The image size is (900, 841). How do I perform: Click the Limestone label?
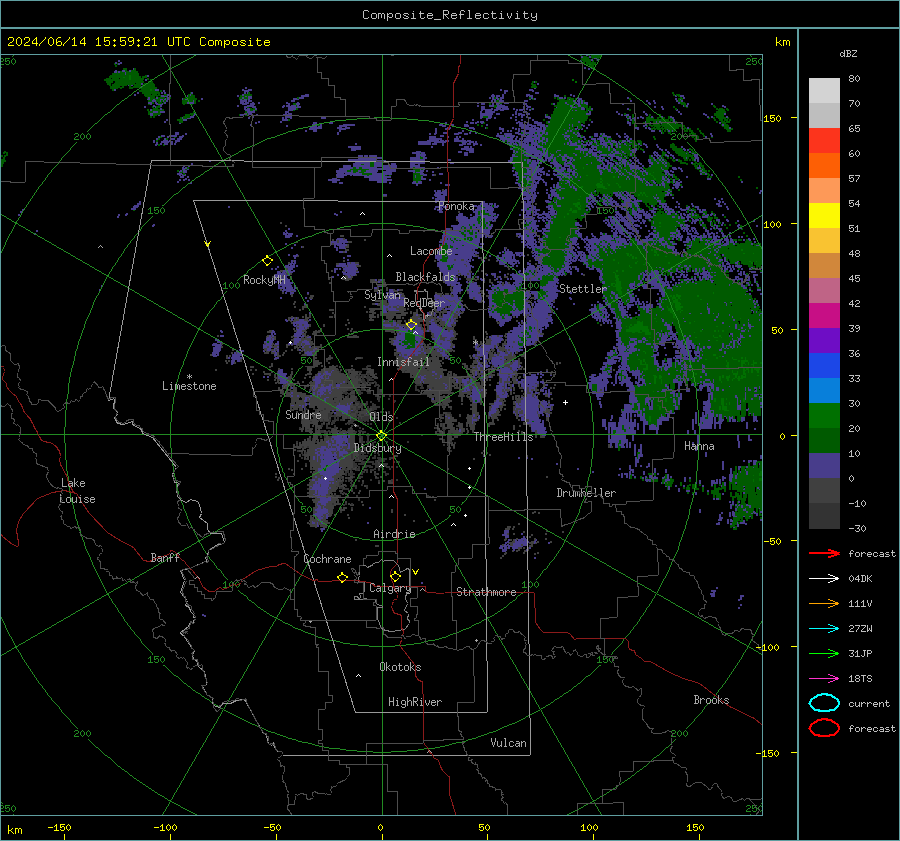(189, 386)
